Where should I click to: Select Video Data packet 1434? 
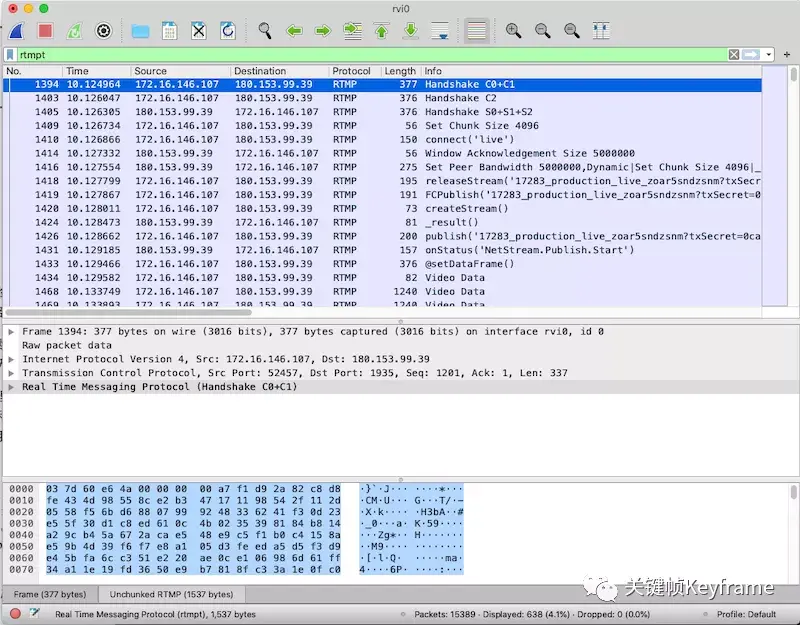coord(383,277)
